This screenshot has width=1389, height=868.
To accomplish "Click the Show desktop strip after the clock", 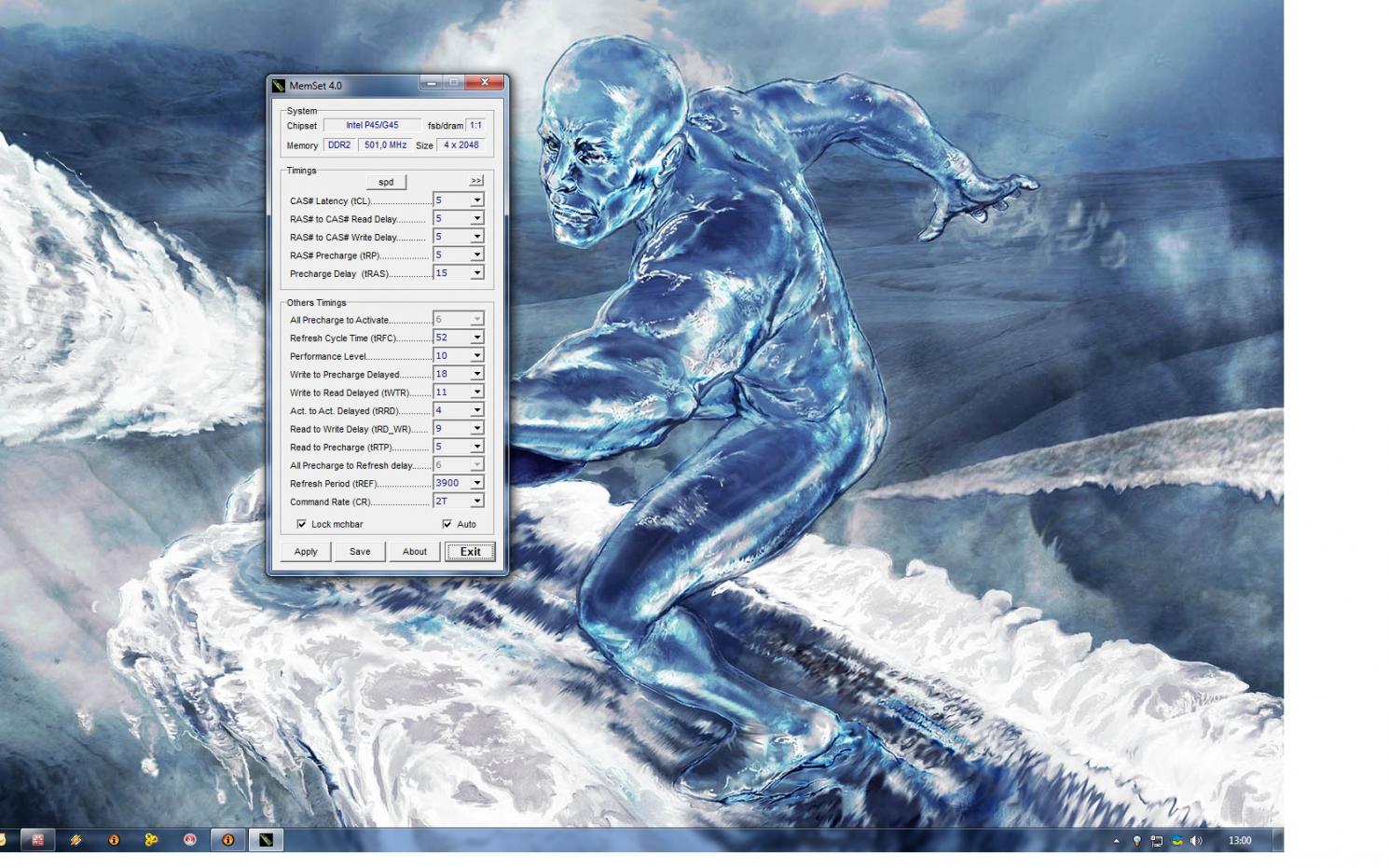I will point(1277,840).
